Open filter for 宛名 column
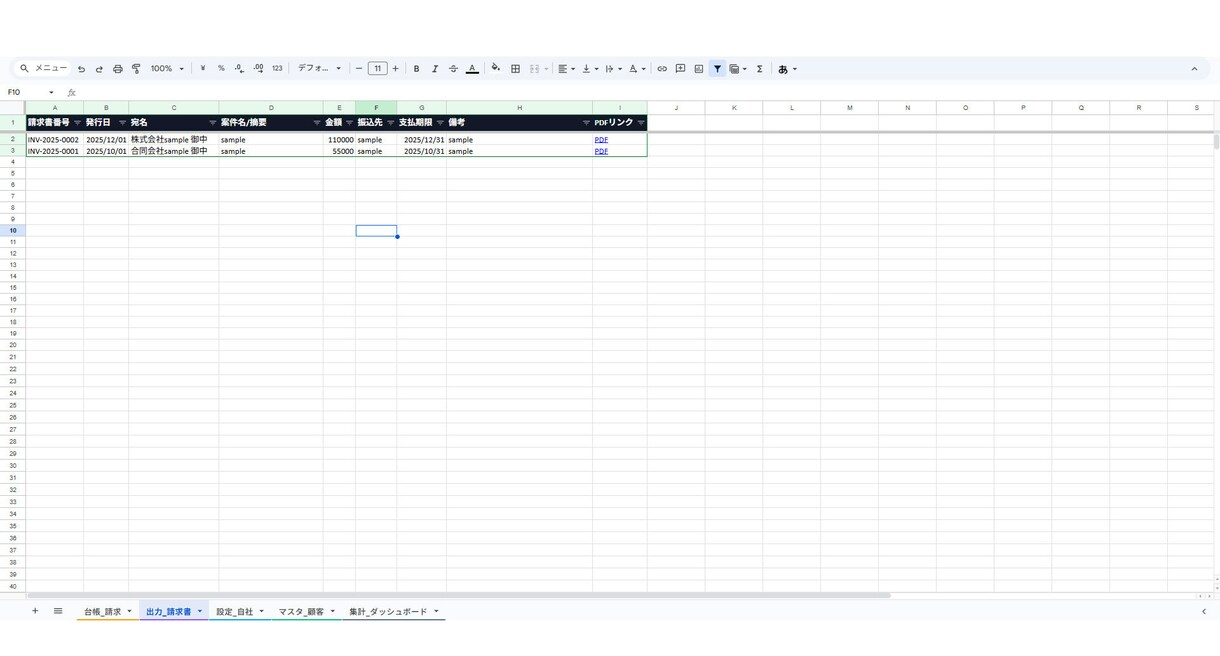The image size is (1220, 656). 212,123
